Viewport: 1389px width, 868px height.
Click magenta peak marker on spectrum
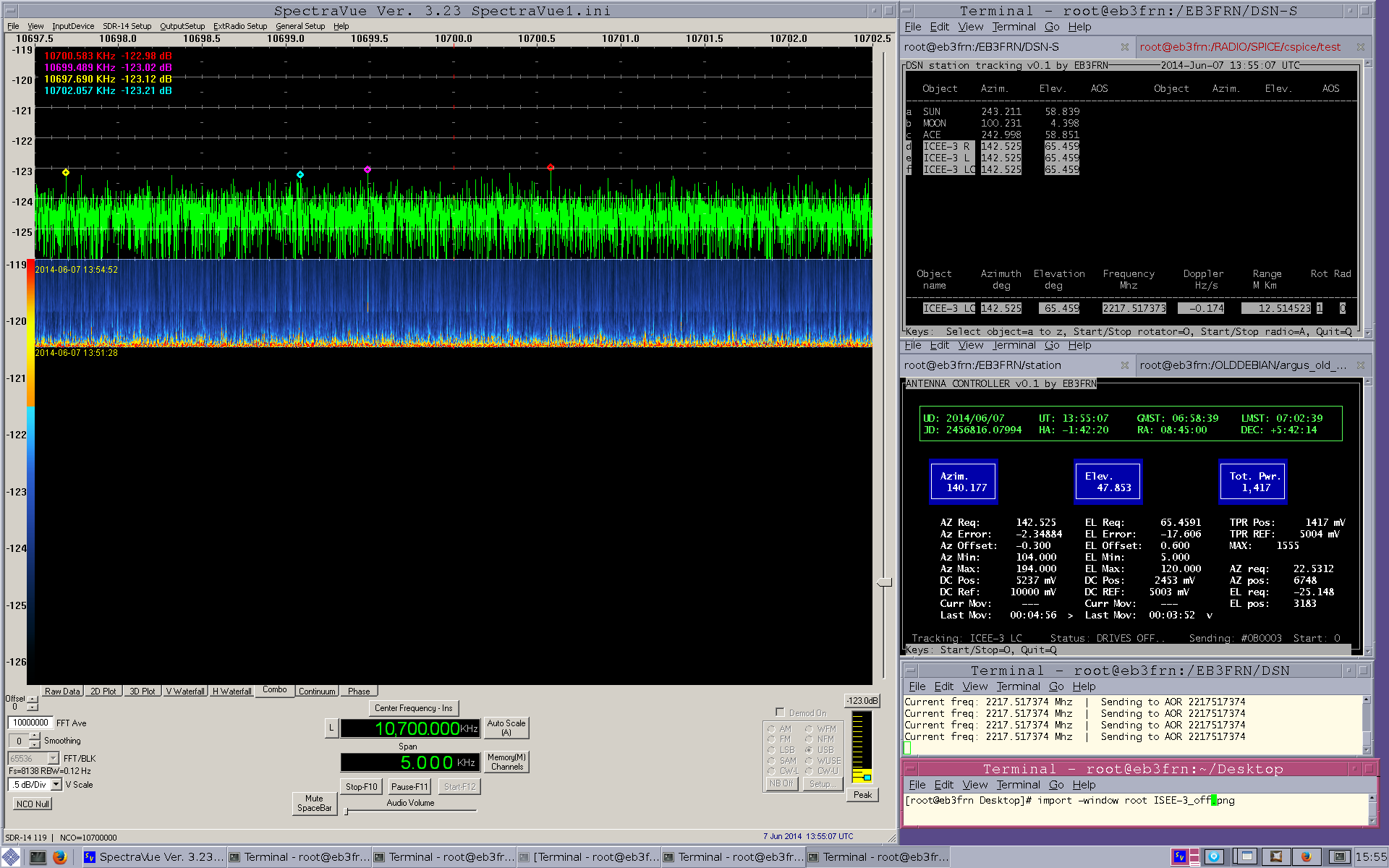coord(368,170)
